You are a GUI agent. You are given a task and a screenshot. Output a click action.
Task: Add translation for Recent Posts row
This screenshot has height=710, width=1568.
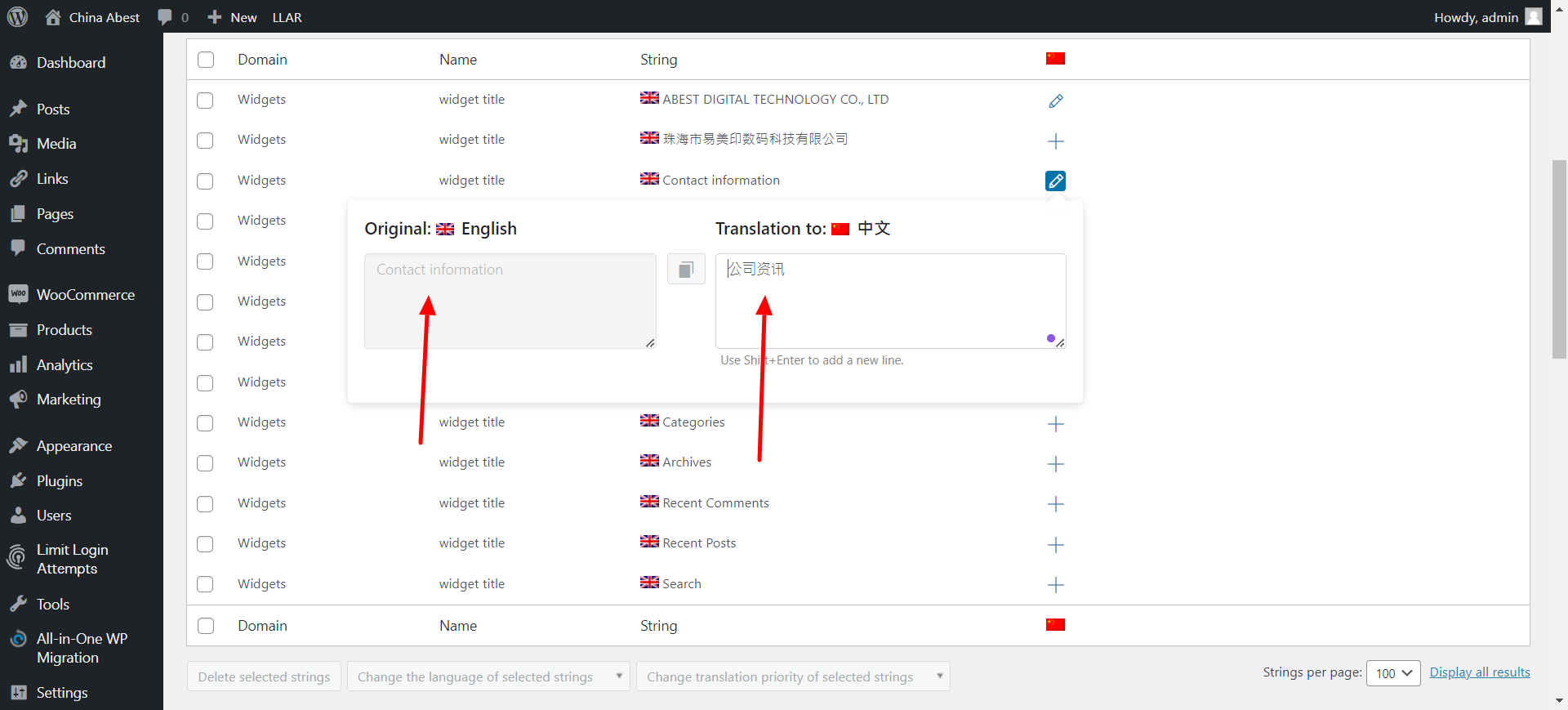[1055, 545]
